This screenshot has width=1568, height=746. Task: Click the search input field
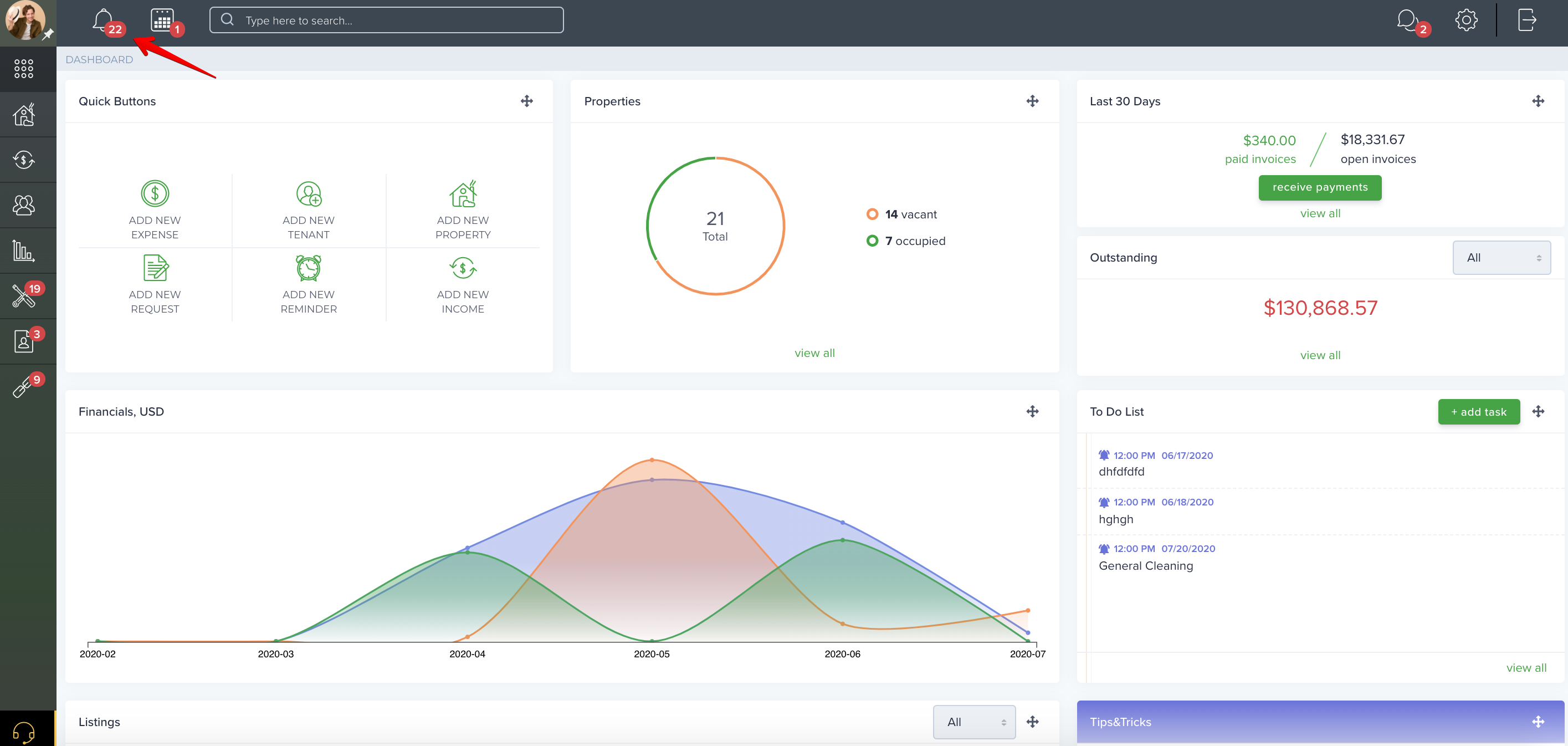386,20
